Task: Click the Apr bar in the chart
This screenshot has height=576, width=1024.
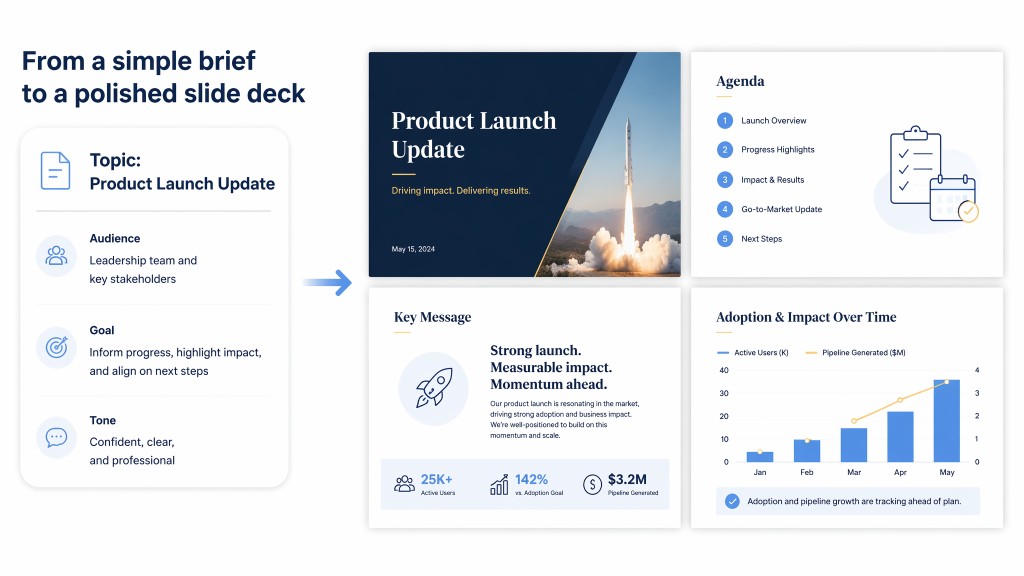Action: coord(900,436)
